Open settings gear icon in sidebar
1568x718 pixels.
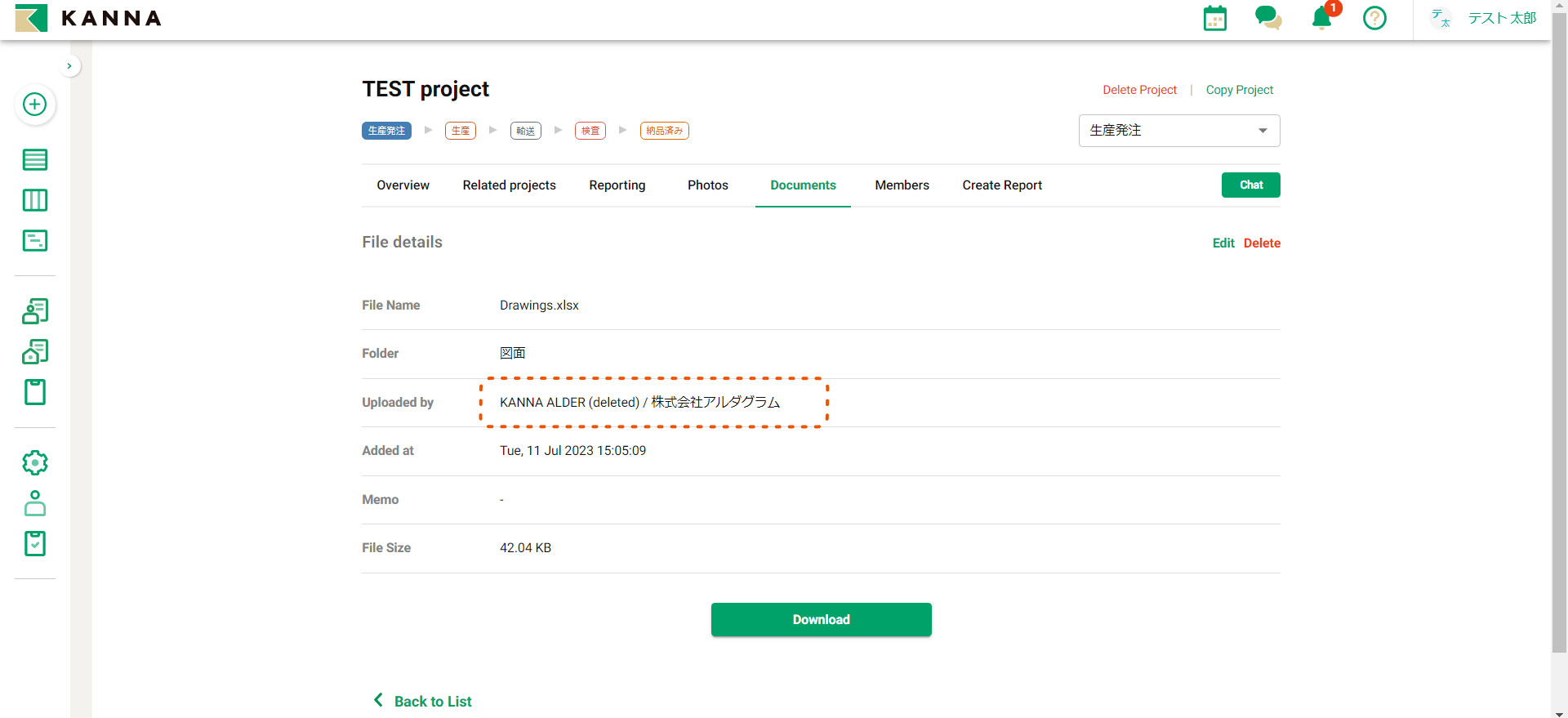34,463
